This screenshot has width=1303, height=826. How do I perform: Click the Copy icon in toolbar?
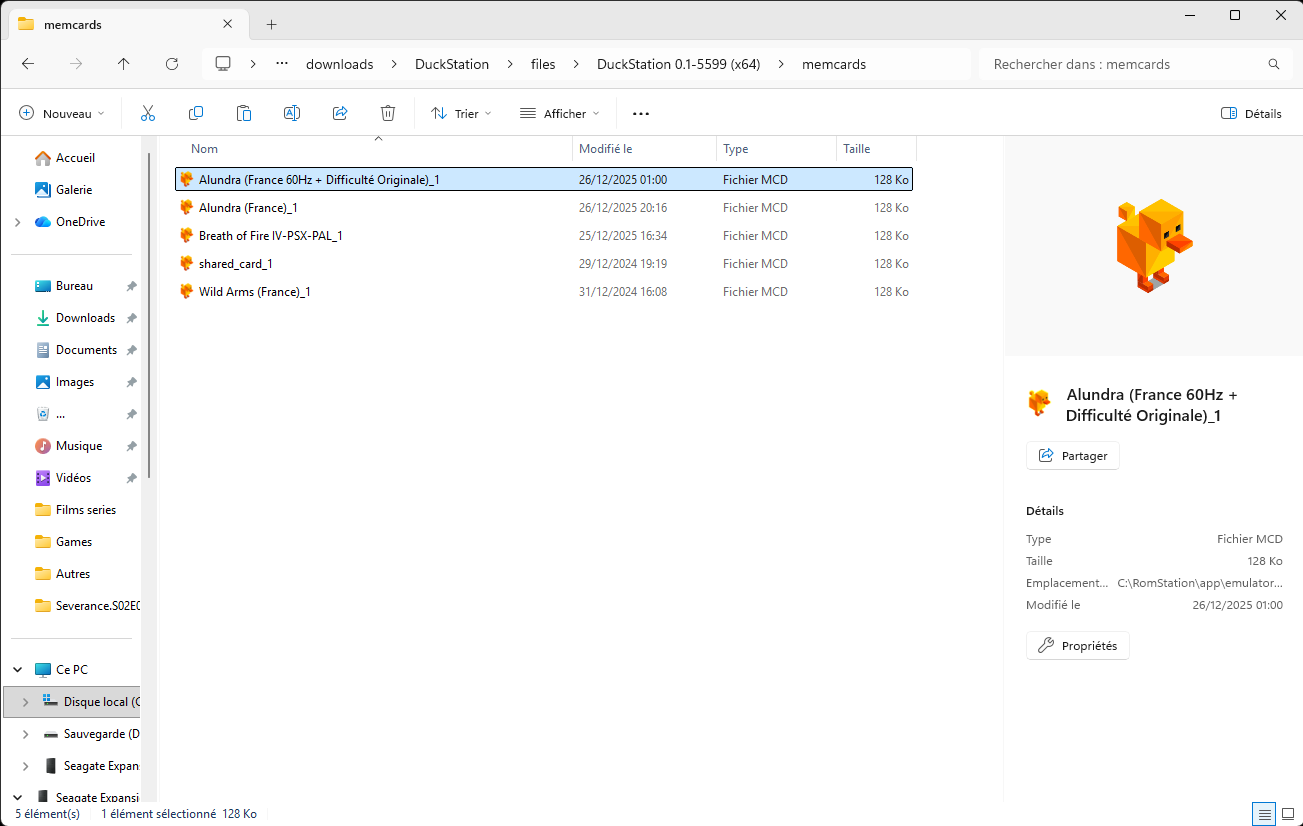(x=196, y=114)
